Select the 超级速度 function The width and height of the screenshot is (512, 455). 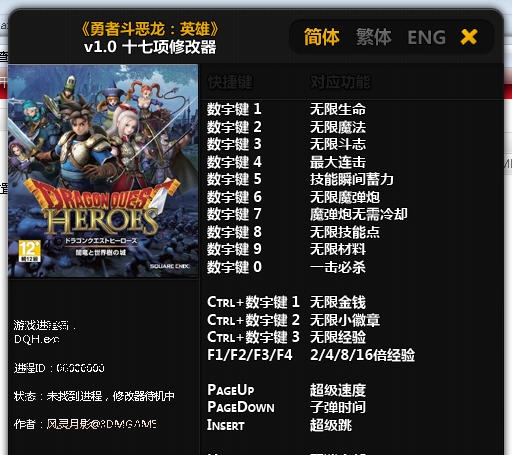[x=338, y=390]
